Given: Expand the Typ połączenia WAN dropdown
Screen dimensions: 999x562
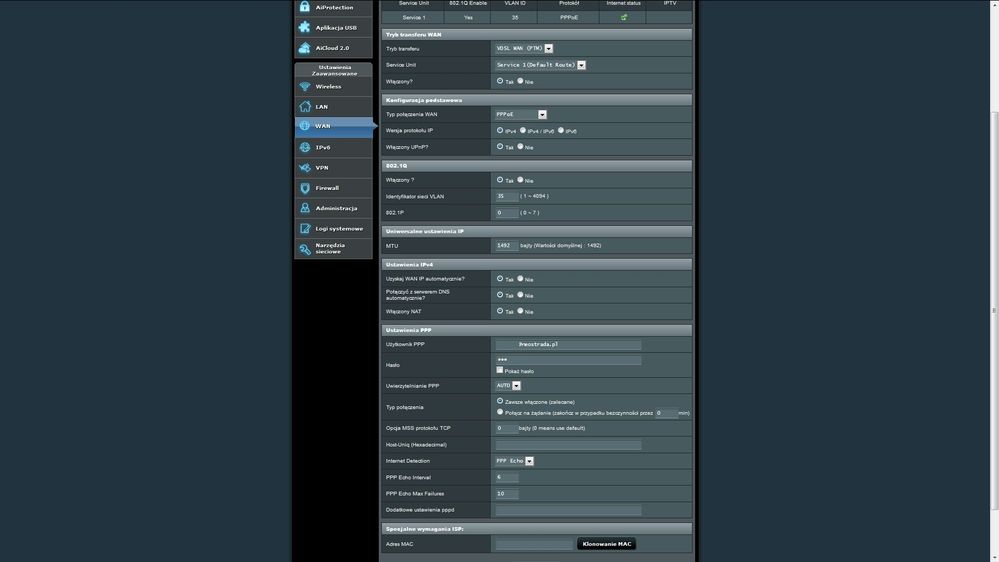Looking at the screenshot, I should (x=521, y=115).
